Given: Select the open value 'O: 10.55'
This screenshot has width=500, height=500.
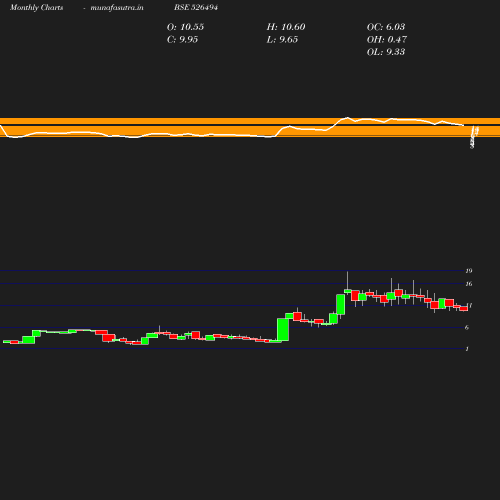Looking at the screenshot, I should [x=185, y=27].
